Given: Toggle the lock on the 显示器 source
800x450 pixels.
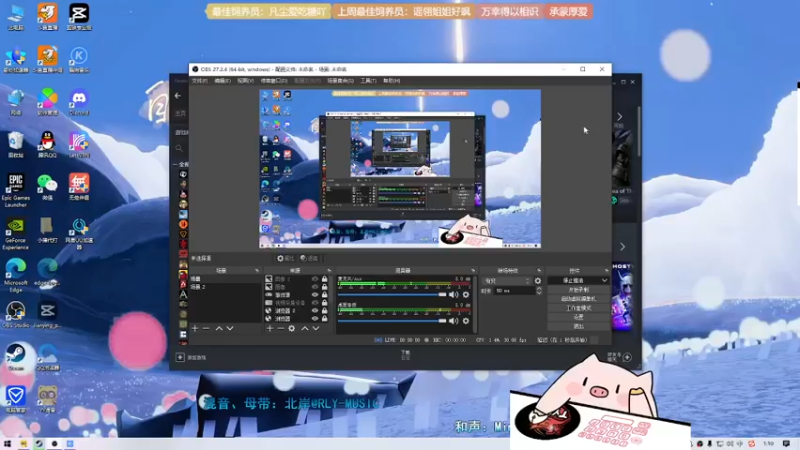Looking at the screenshot, I should click(x=324, y=295).
